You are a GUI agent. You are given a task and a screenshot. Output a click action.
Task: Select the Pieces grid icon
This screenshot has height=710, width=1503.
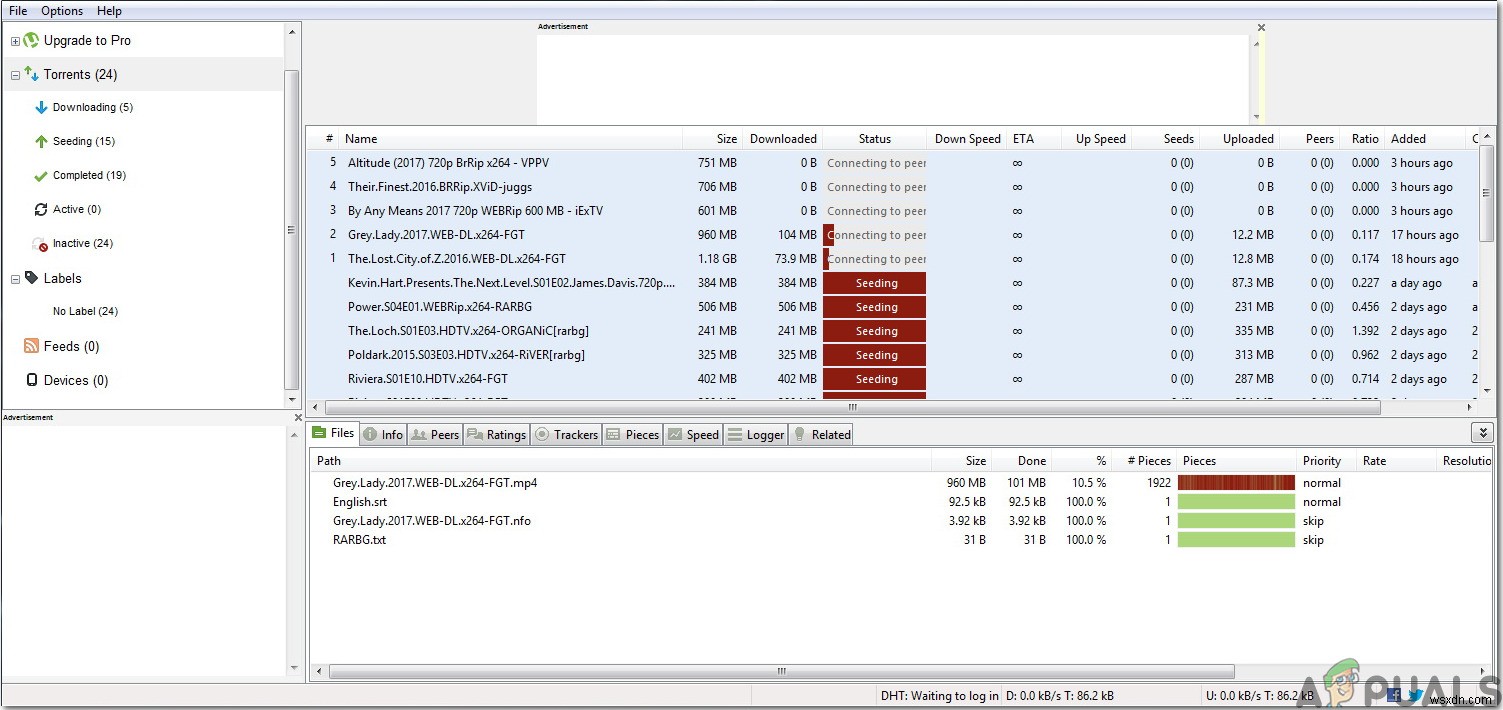click(614, 434)
